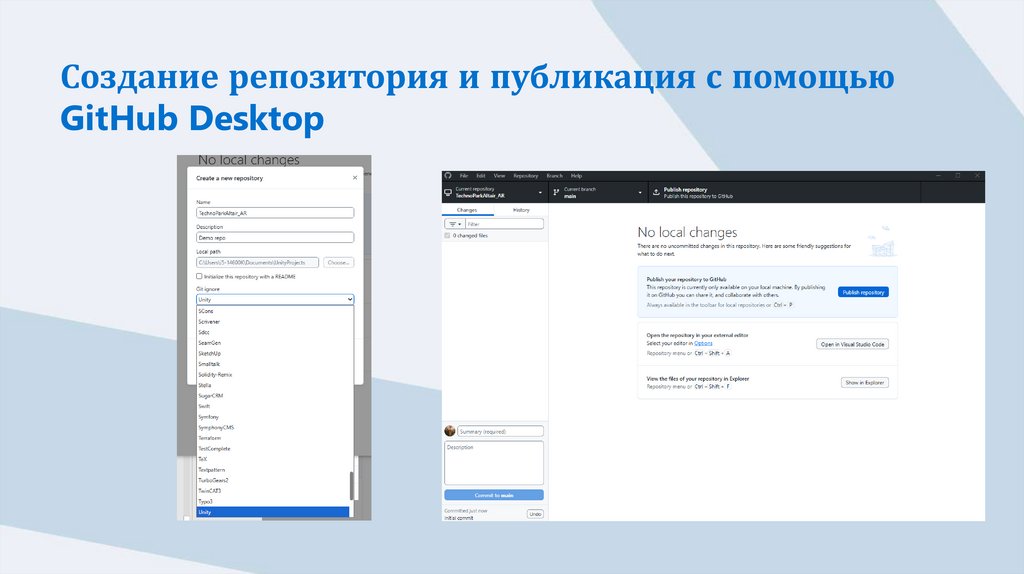This screenshot has height=574, width=1024.
Task: Click the computer icon beside Current repository
Action: pos(448,193)
